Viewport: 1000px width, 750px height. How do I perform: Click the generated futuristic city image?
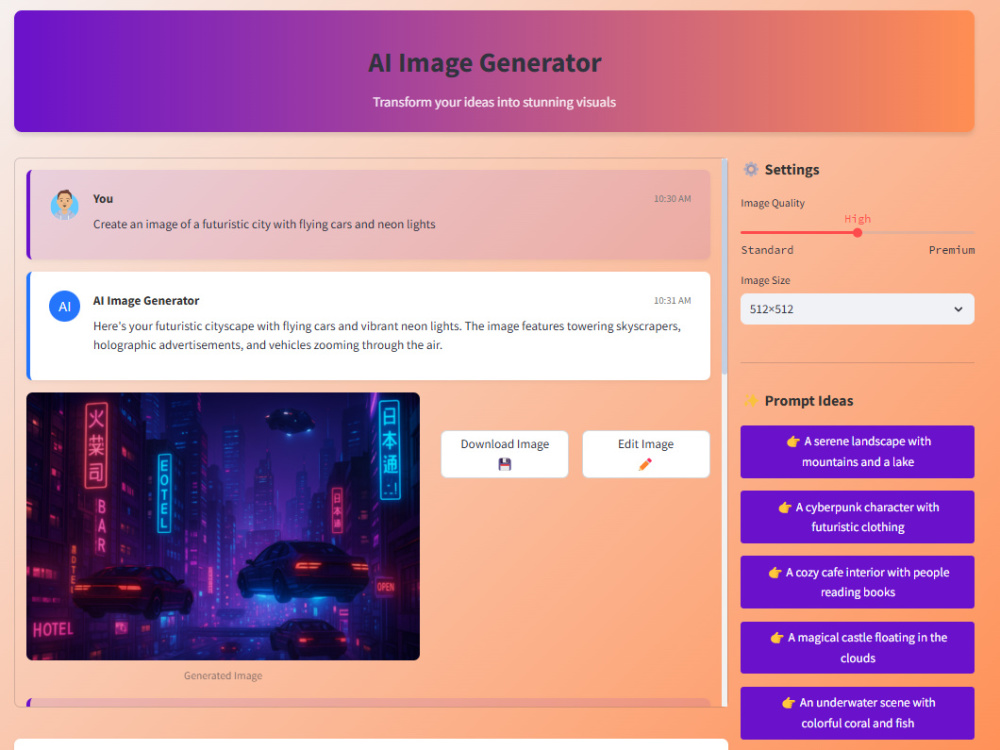click(x=223, y=526)
